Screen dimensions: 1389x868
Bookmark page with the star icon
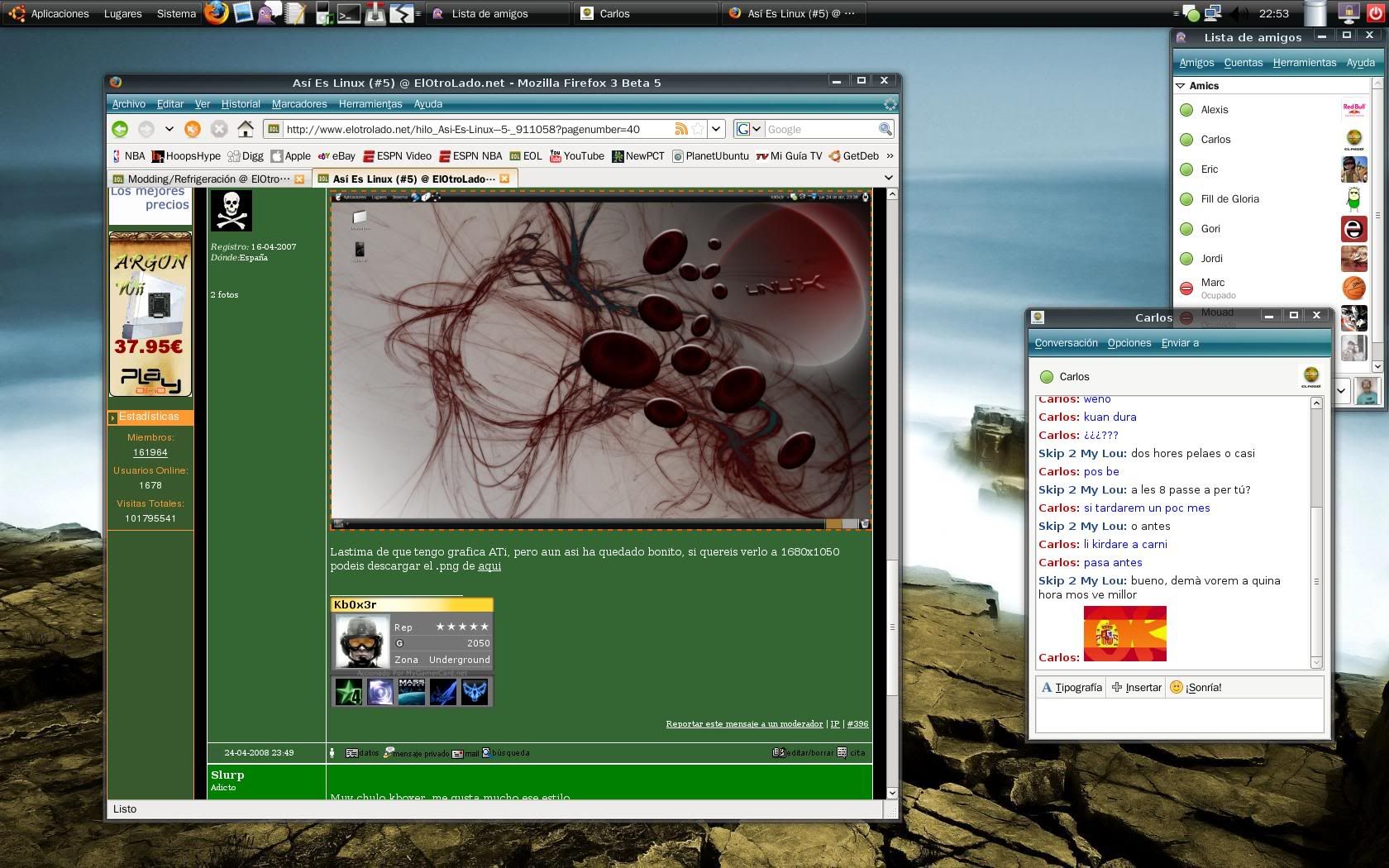coord(699,129)
